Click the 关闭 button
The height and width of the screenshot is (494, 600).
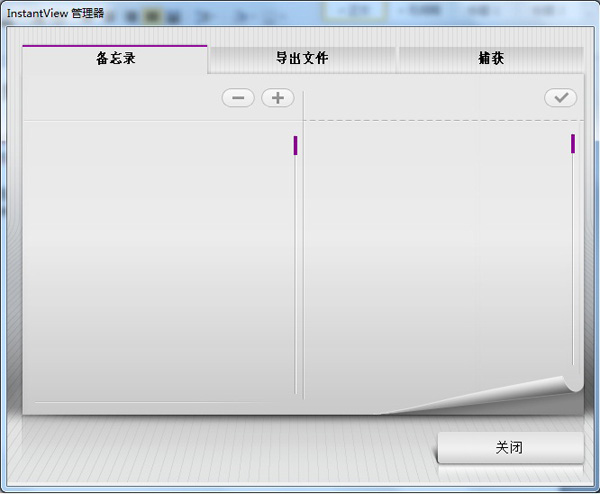[x=510, y=447]
